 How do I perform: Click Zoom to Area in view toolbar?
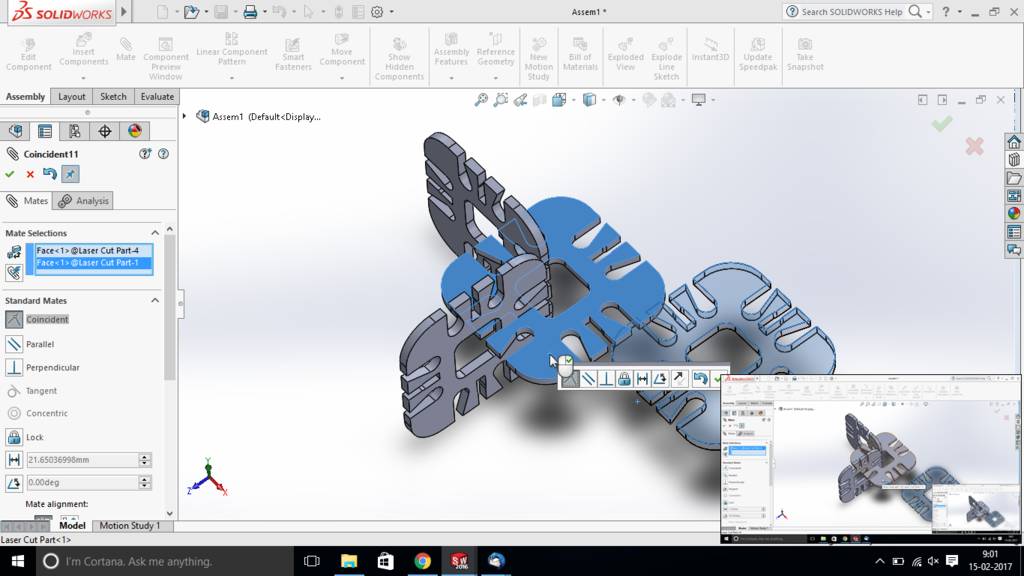[501, 100]
